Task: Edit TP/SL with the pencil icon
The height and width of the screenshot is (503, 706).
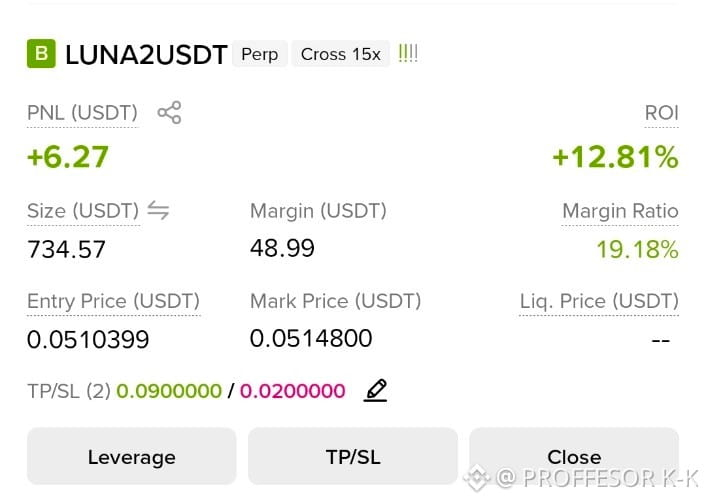Action: point(376,390)
